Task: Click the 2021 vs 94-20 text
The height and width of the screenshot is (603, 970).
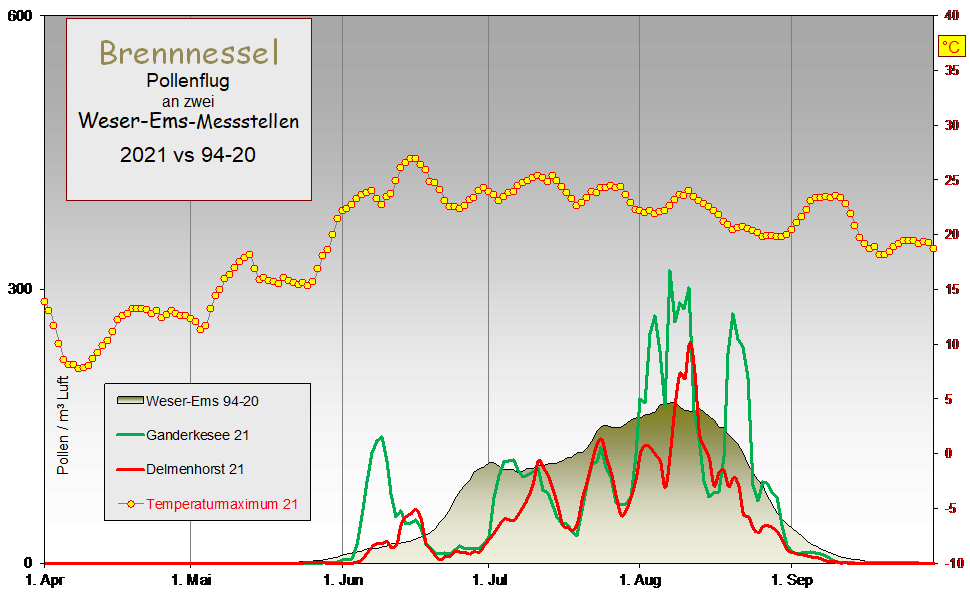Action: click(189, 155)
